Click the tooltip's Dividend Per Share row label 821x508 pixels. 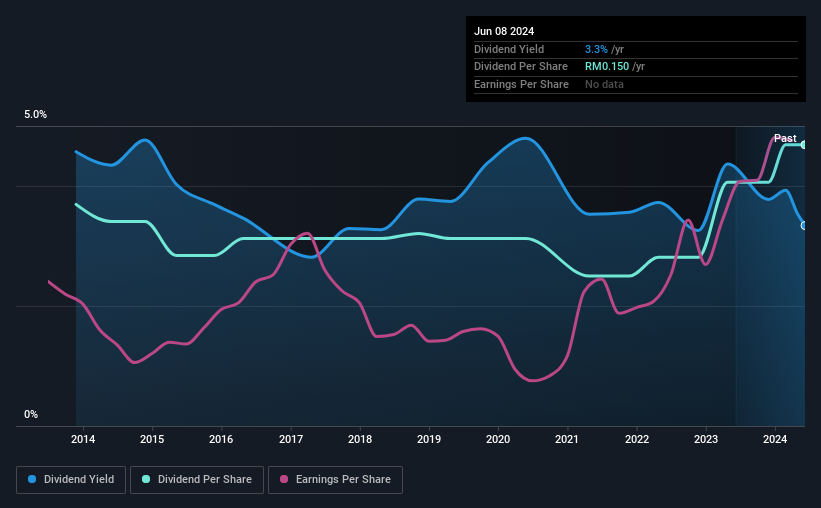coord(520,67)
